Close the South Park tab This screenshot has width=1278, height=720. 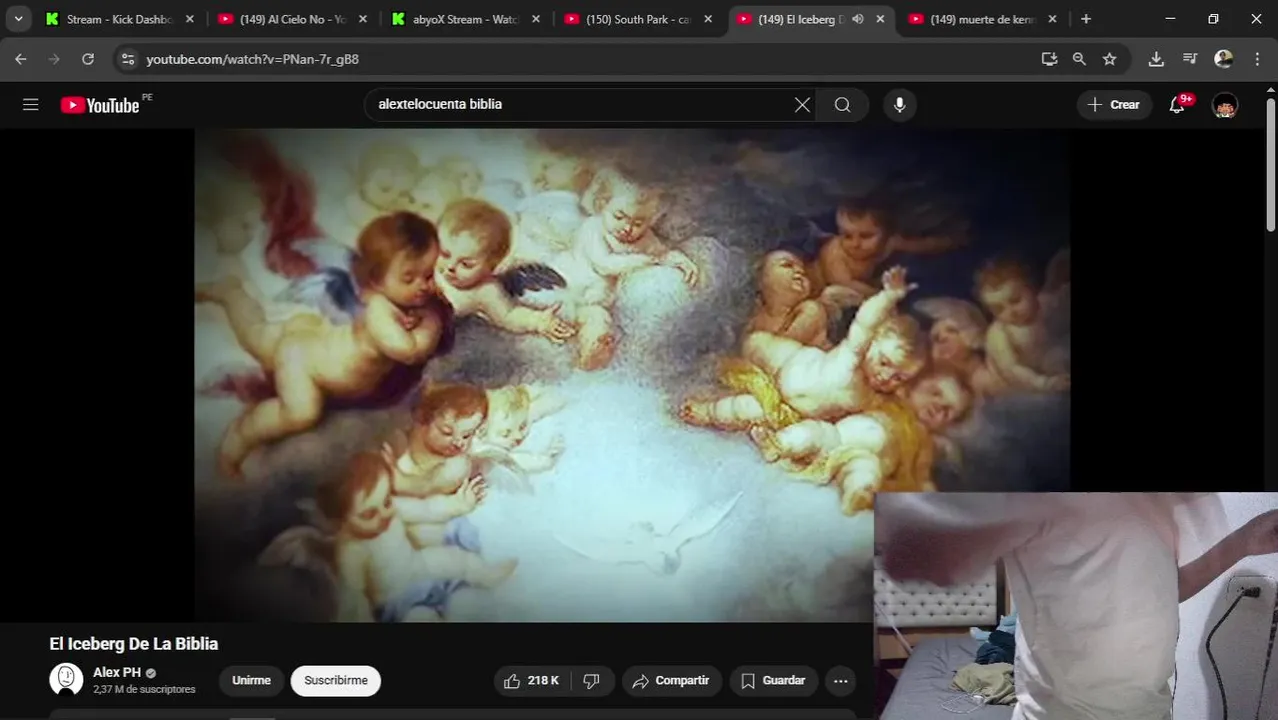pyautogui.click(x=708, y=19)
